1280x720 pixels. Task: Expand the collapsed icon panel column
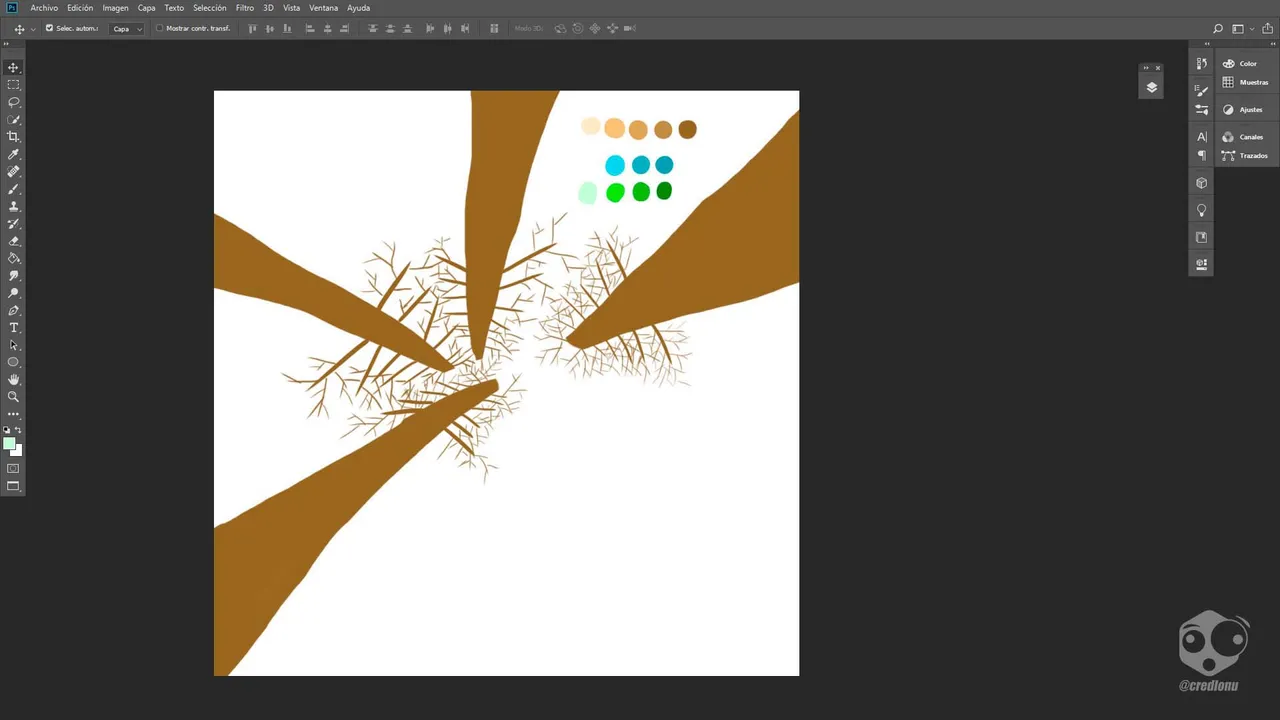click(x=1208, y=44)
